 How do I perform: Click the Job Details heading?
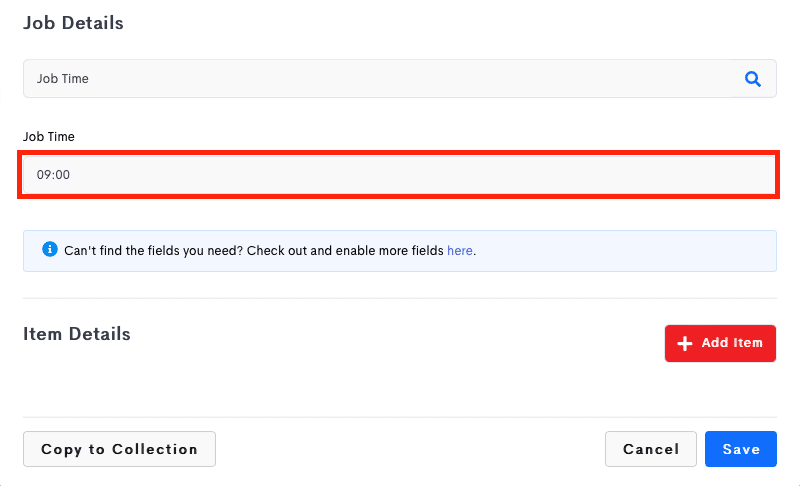point(73,23)
